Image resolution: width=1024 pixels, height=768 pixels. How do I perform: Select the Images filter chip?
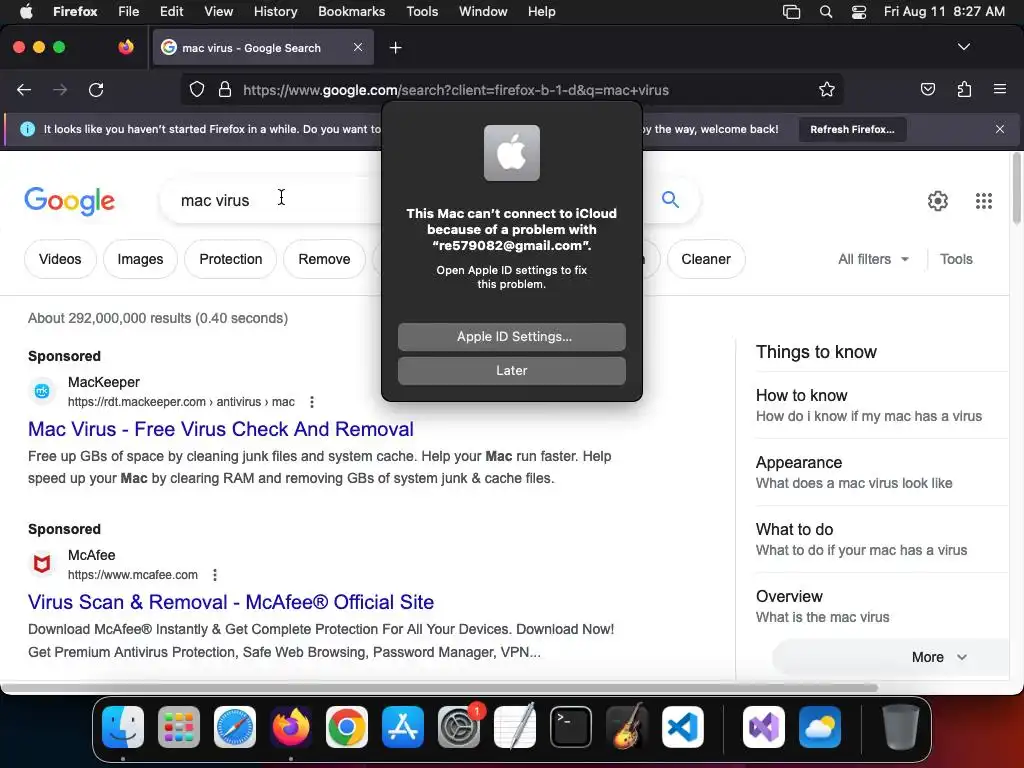point(140,259)
